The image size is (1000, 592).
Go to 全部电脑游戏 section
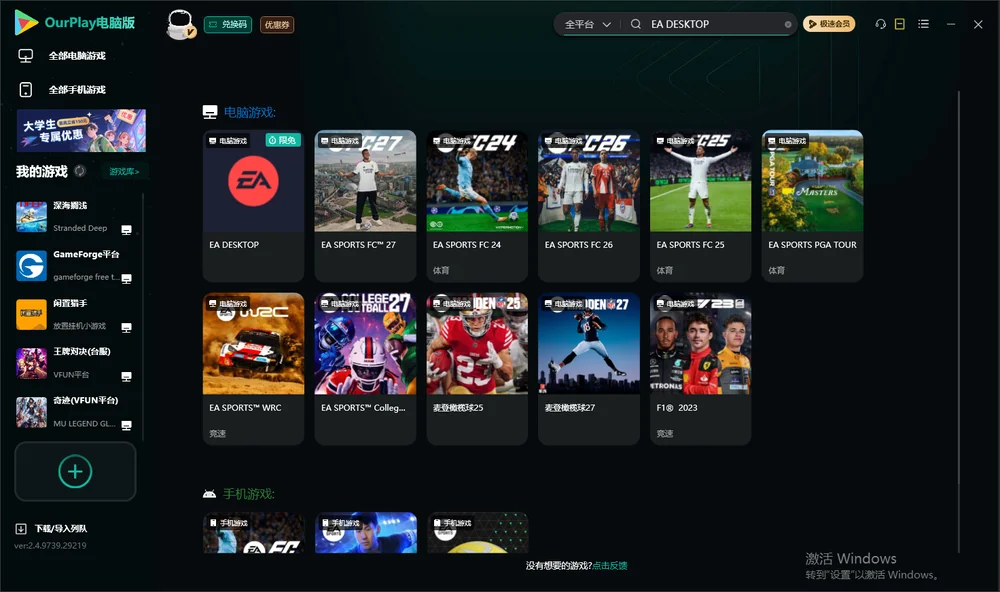point(77,56)
